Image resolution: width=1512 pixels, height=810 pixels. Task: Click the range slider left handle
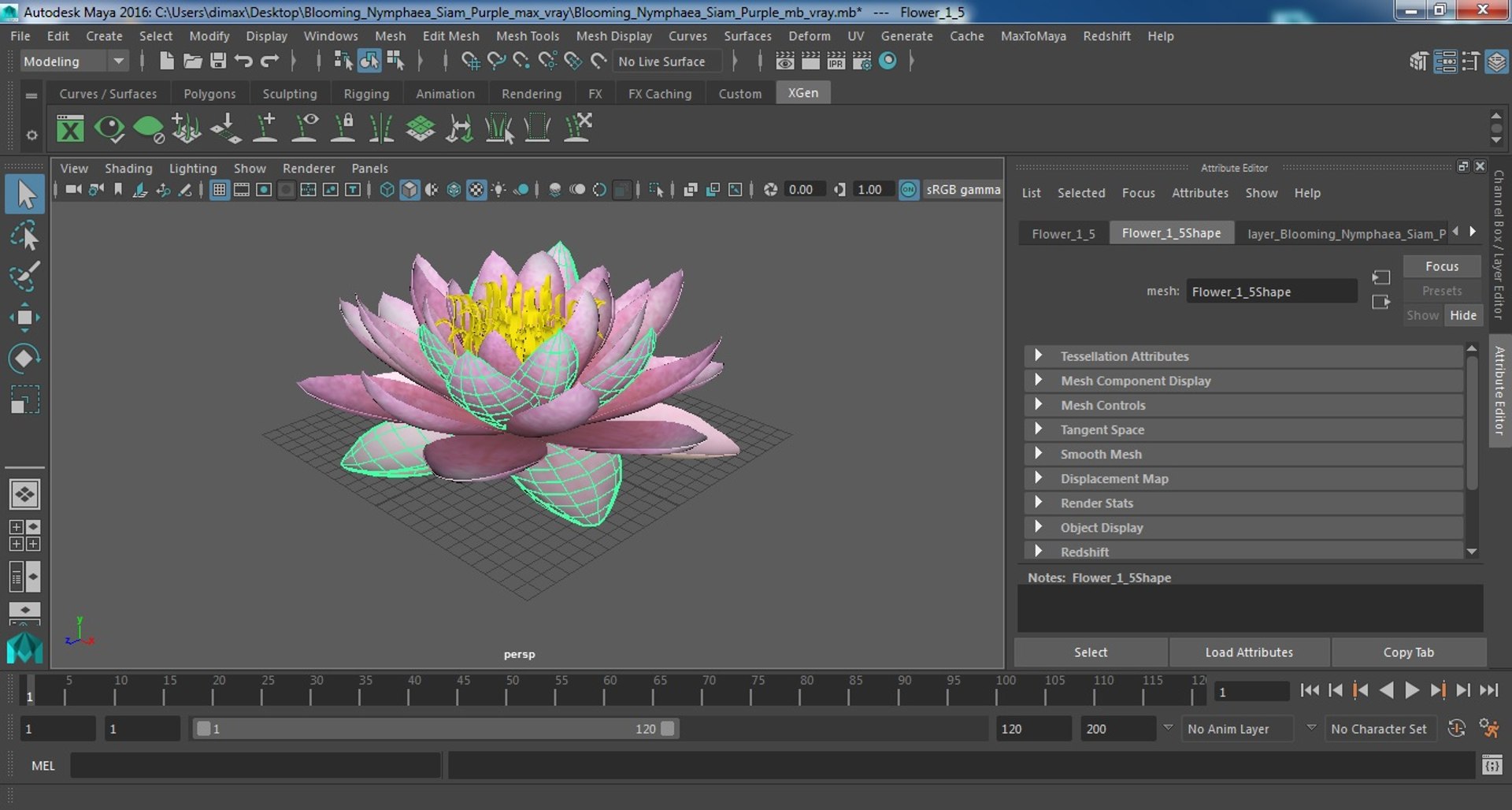203,729
